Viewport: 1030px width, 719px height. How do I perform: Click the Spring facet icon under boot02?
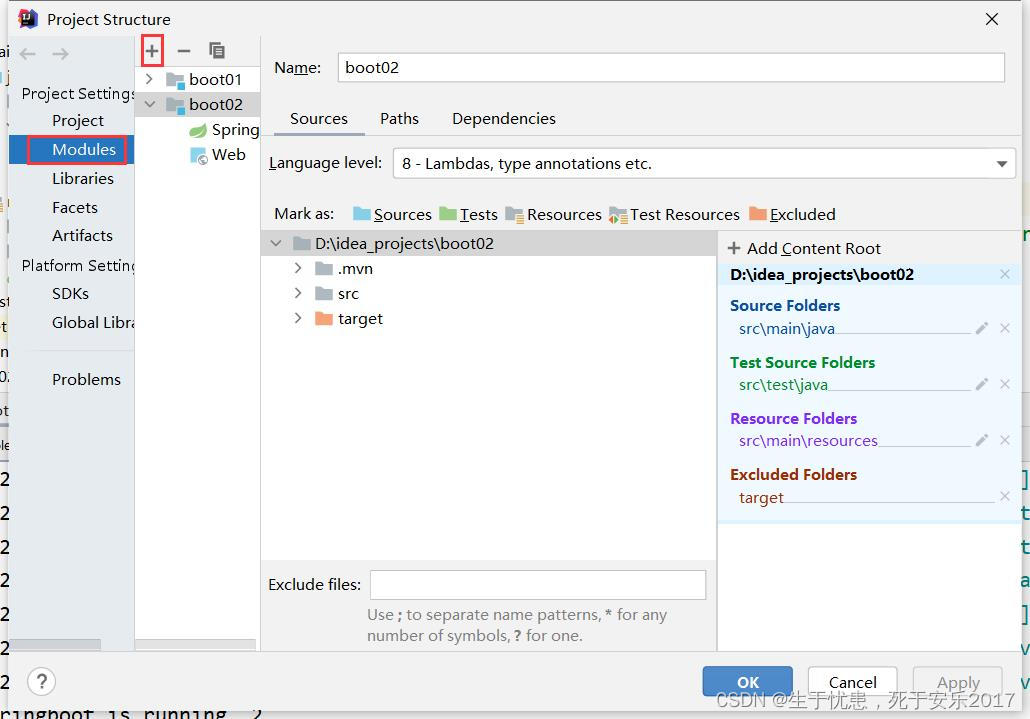(200, 129)
